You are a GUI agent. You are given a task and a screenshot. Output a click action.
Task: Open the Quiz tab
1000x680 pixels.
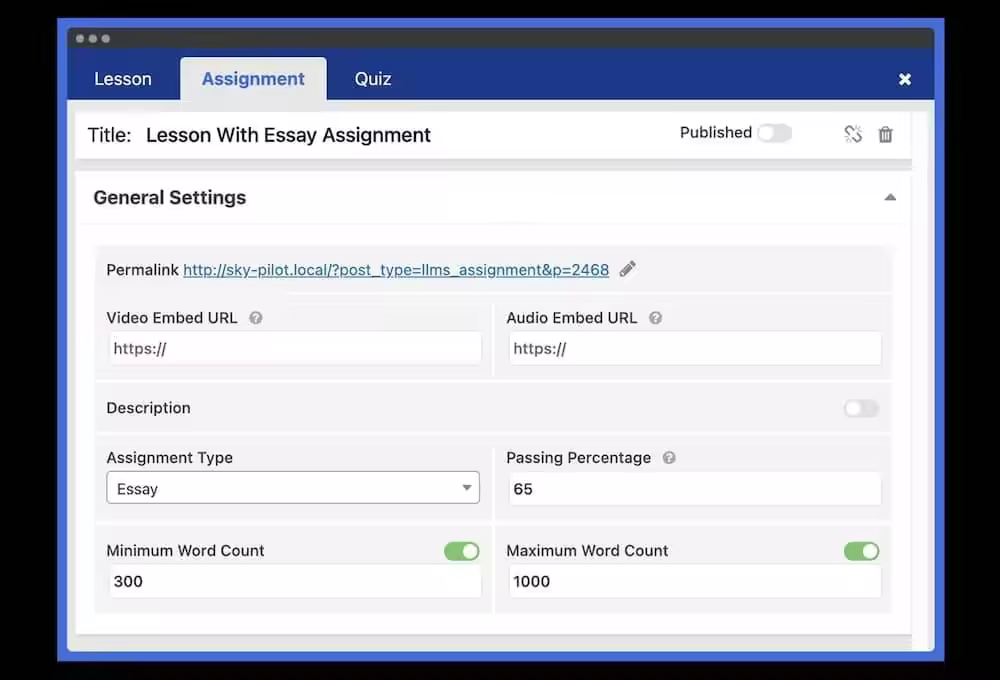[x=373, y=79]
